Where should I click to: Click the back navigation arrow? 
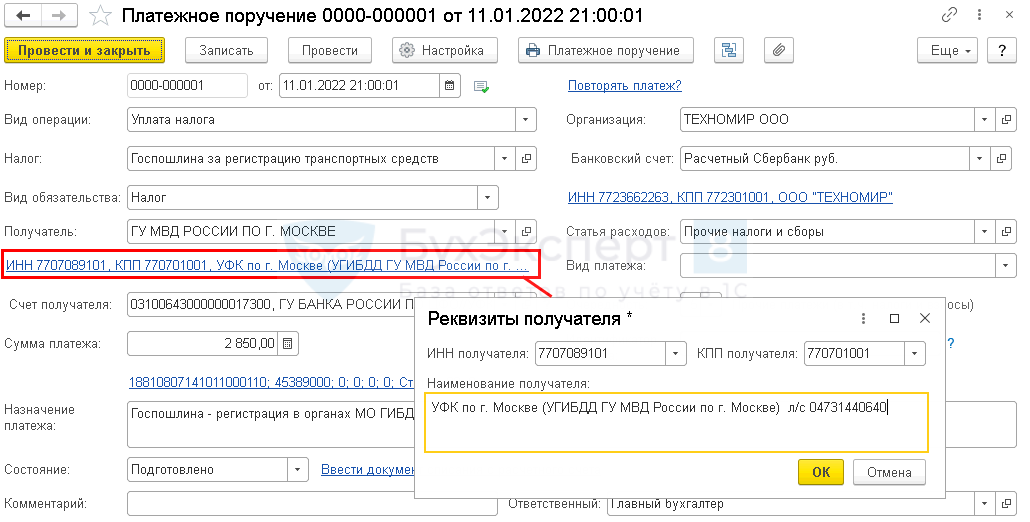tap(23, 16)
